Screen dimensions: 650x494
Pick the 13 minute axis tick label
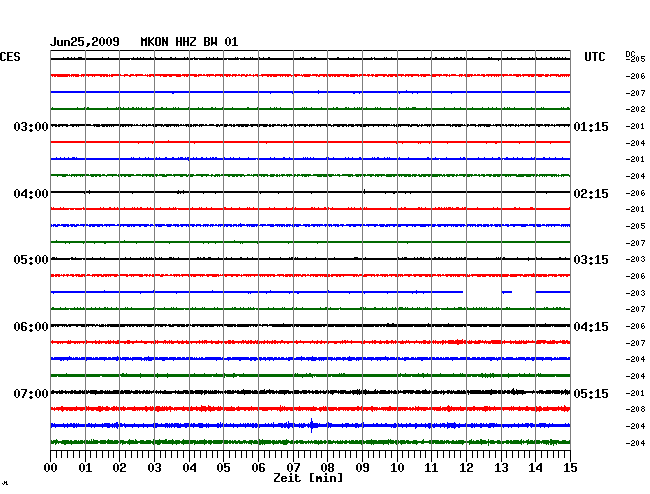501,468
